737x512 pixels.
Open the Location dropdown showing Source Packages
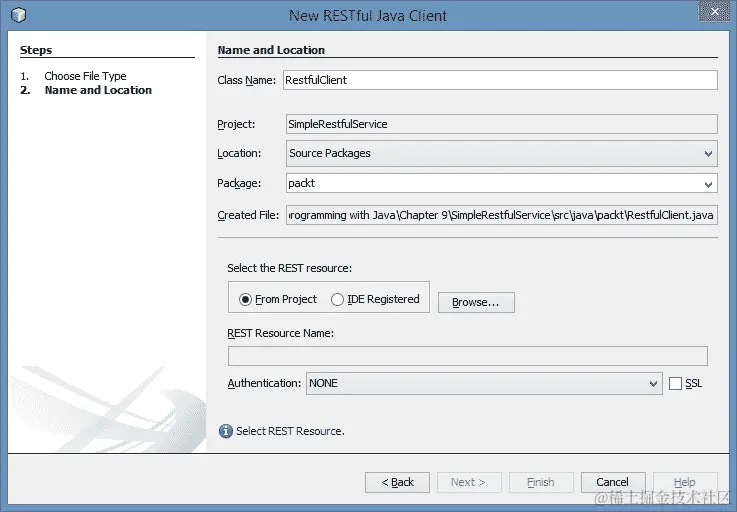502,153
